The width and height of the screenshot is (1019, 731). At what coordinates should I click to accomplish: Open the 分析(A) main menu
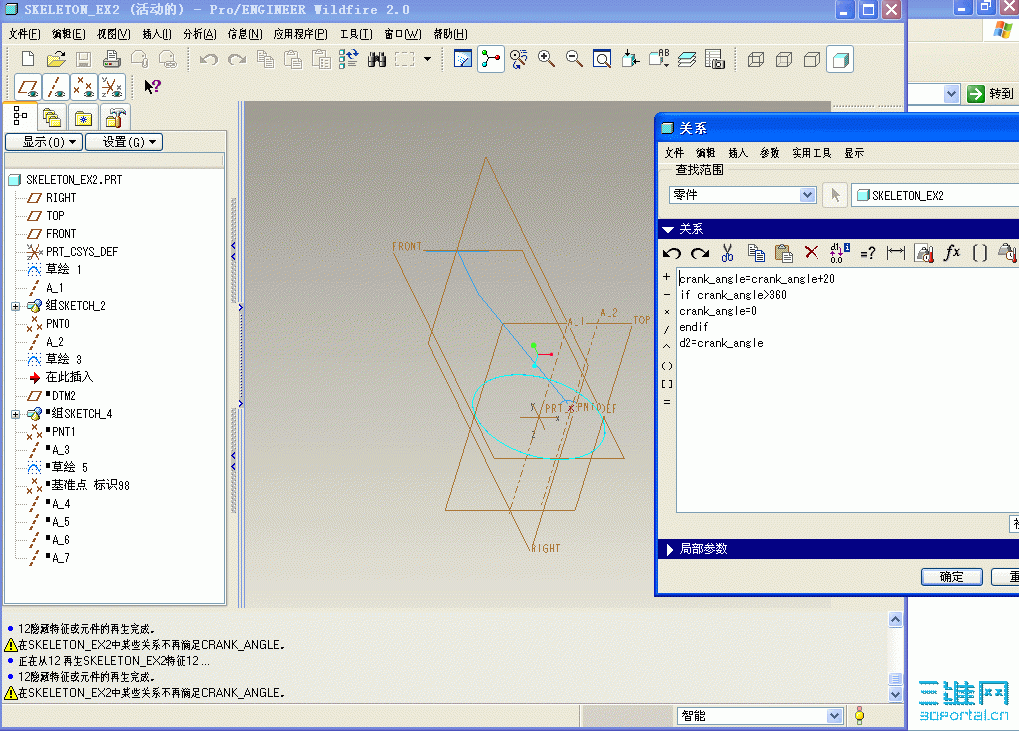tap(200, 34)
